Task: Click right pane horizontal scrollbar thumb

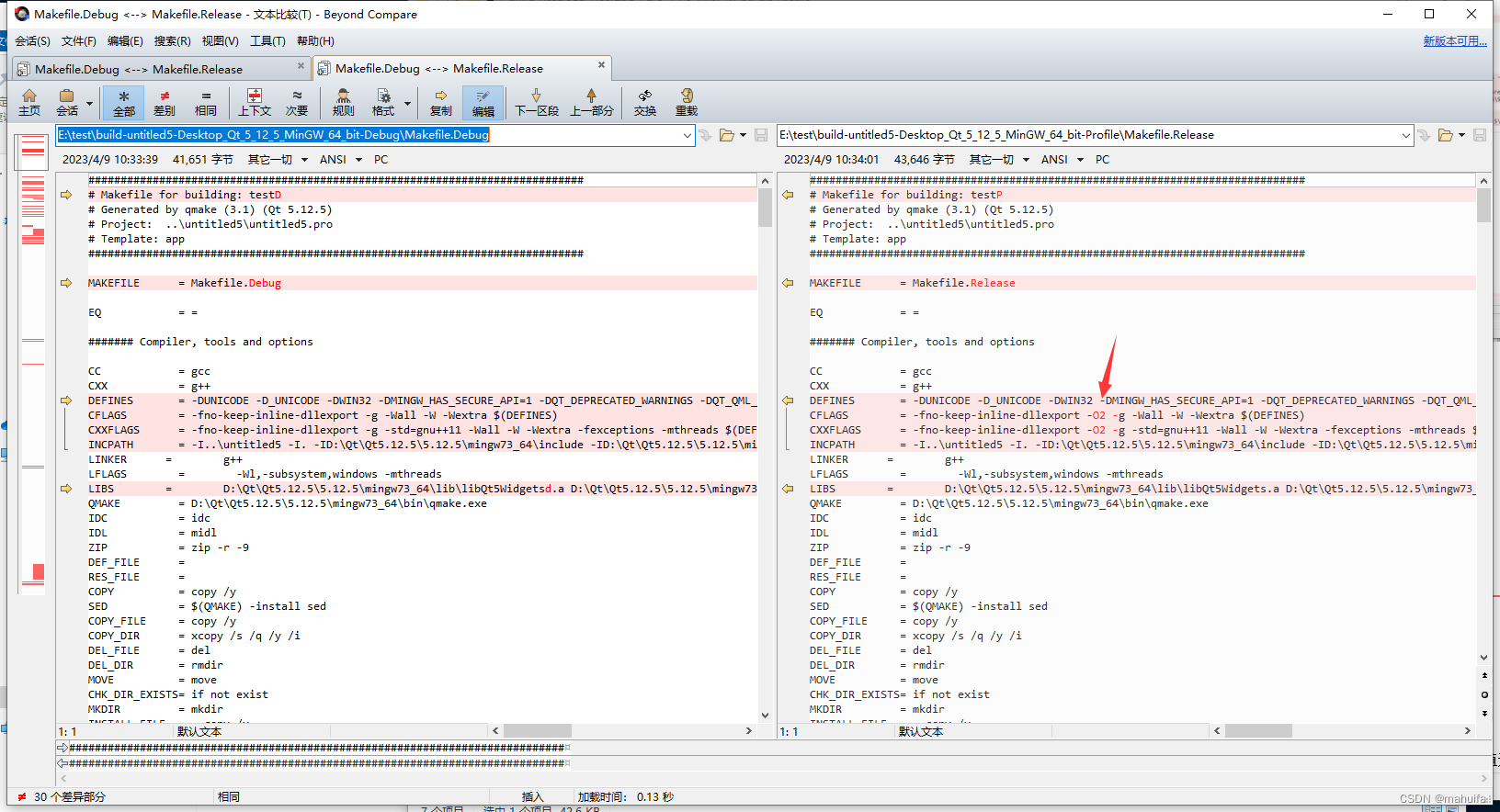Action: coord(1258,731)
